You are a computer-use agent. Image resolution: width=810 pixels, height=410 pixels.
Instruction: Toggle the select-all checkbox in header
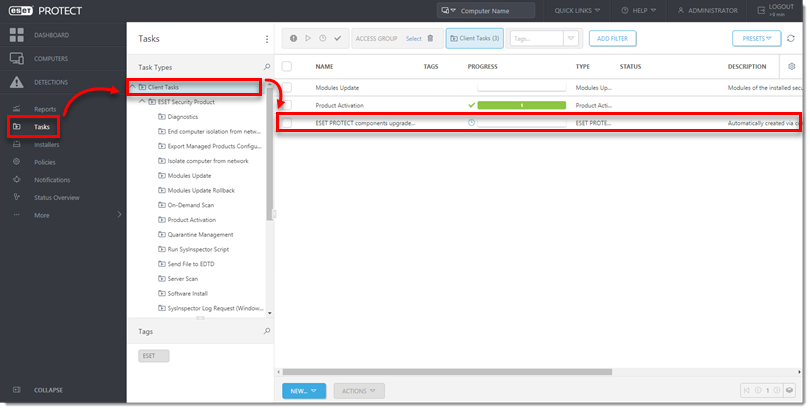[287, 66]
